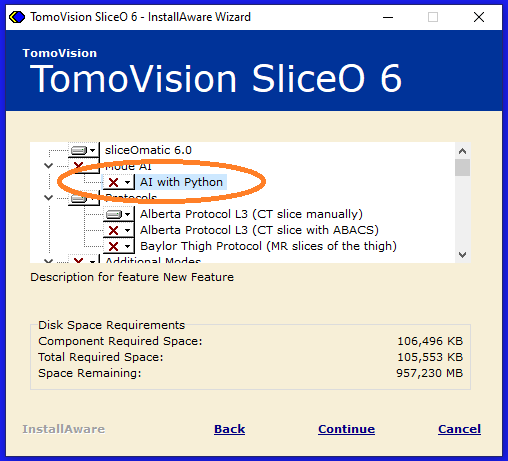Click the red X icon for Baylor Thigh Protocol
The width and height of the screenshot is (508, 461).
tap(113, 246)
